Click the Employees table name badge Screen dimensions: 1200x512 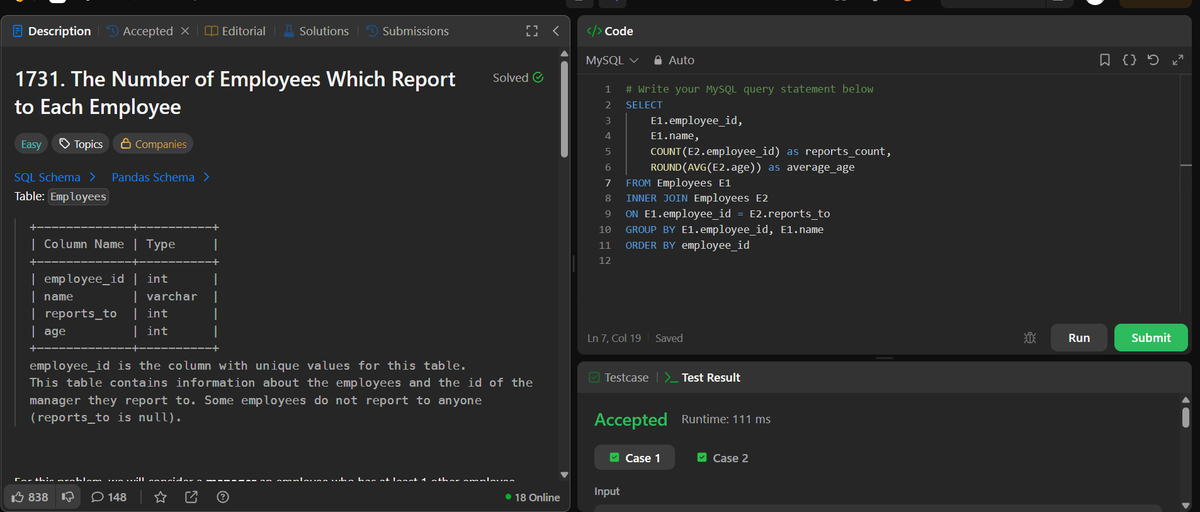click(x=78, y=196)
